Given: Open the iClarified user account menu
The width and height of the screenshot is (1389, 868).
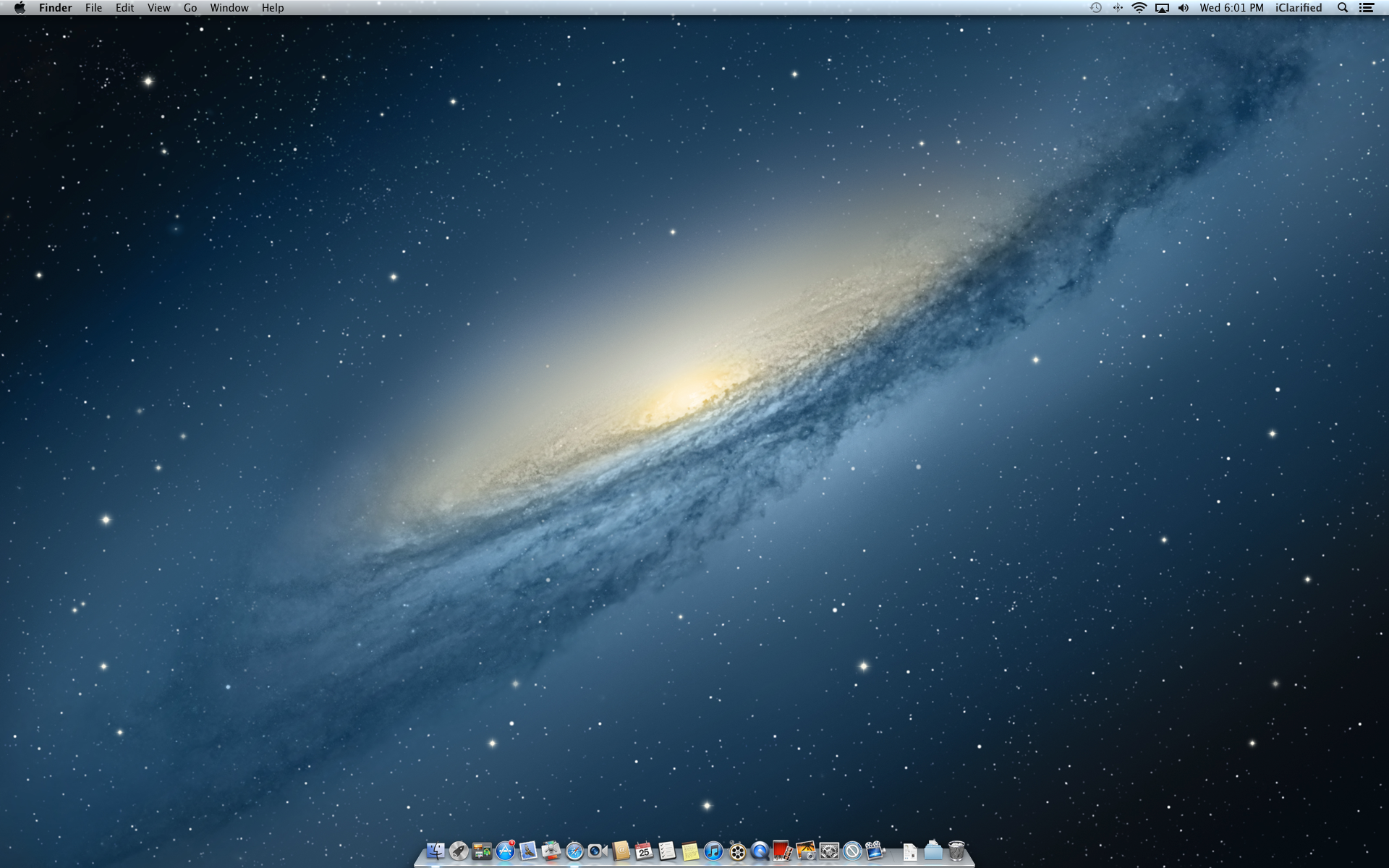Looking at the screenshot, I should click(1298, 8).
